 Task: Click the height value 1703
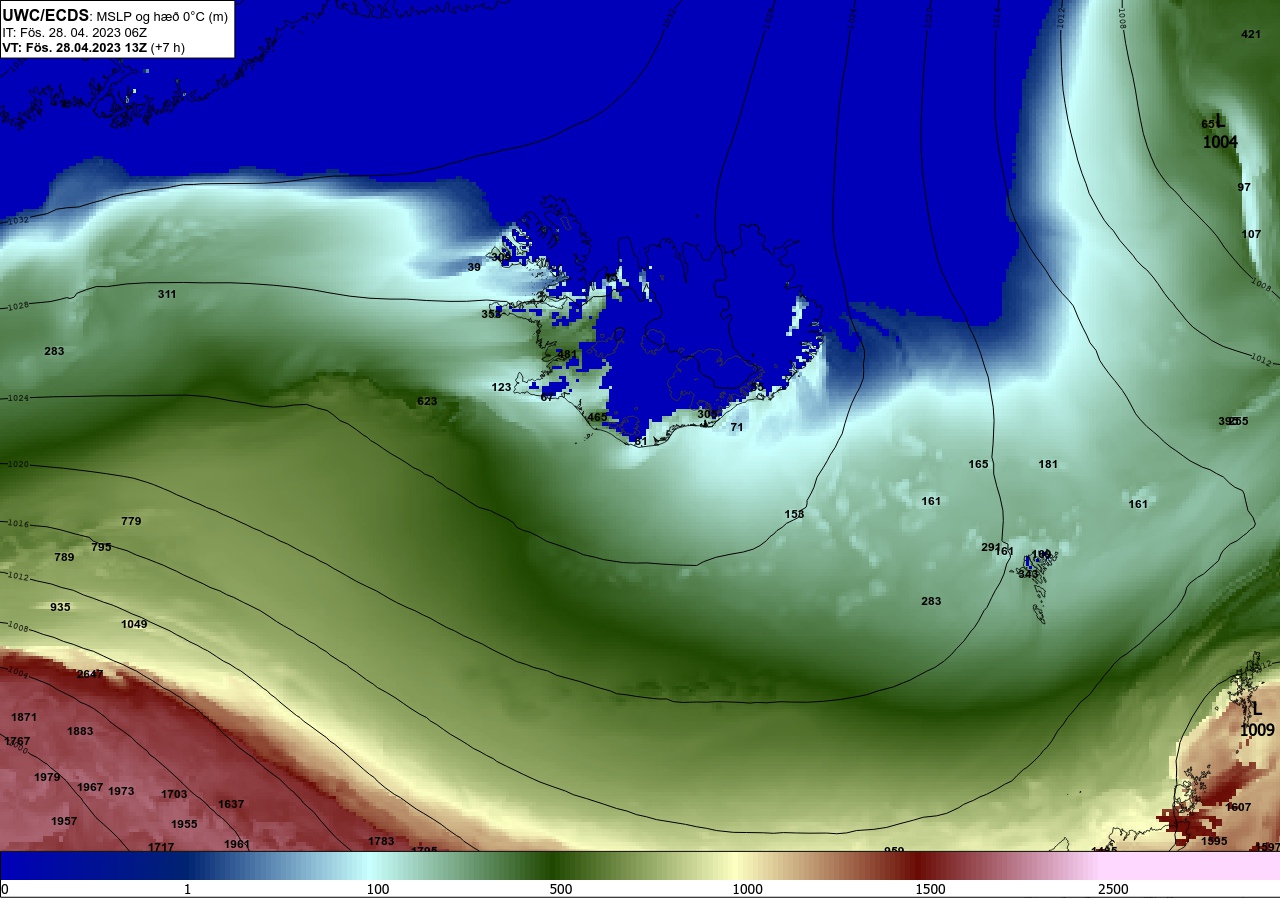[174, 794]
